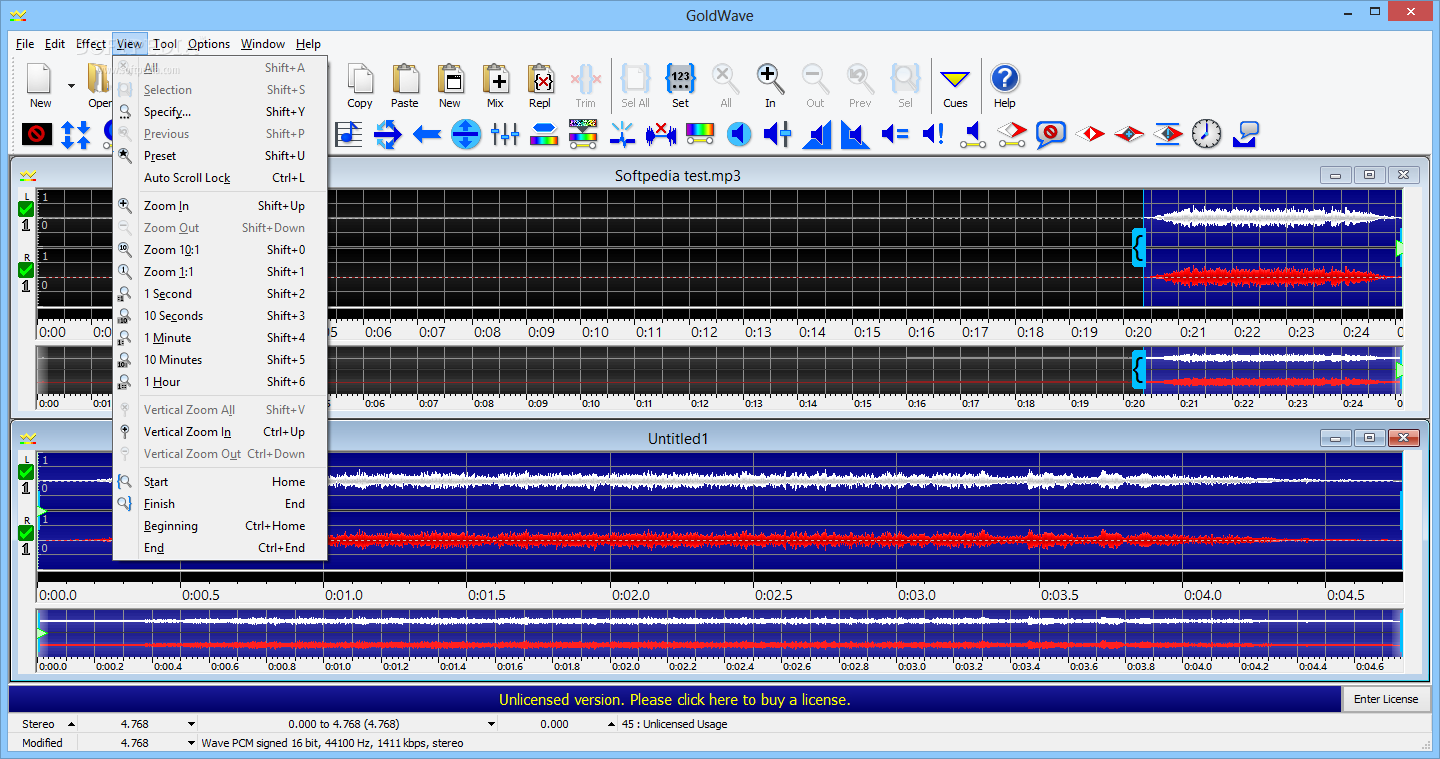1440x759 pixels.
Task: Open length 4.768 dropdown beside Stereo
Action: (191, 724)
